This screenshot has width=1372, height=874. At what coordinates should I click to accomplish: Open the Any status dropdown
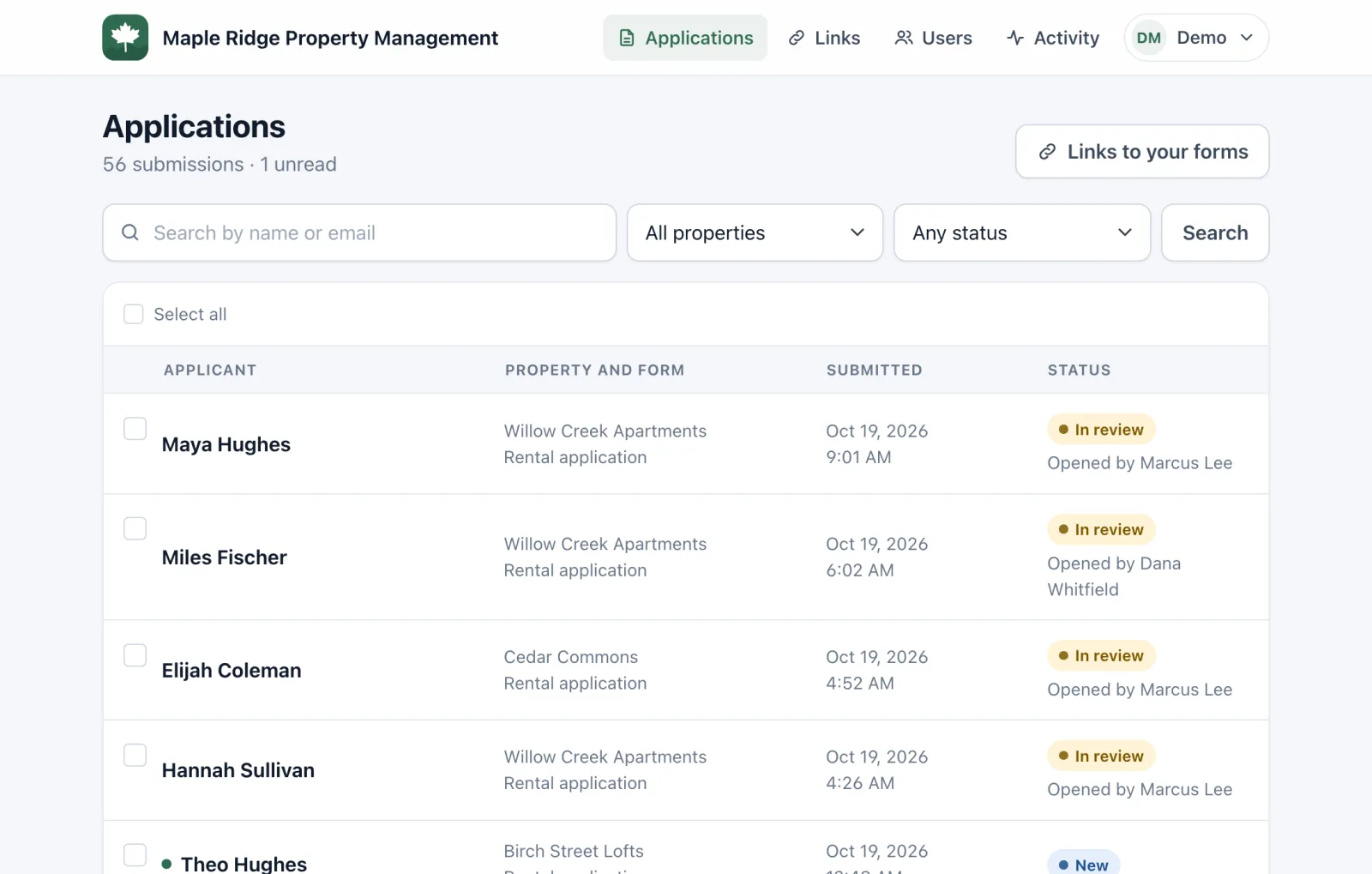(1022, 232)
